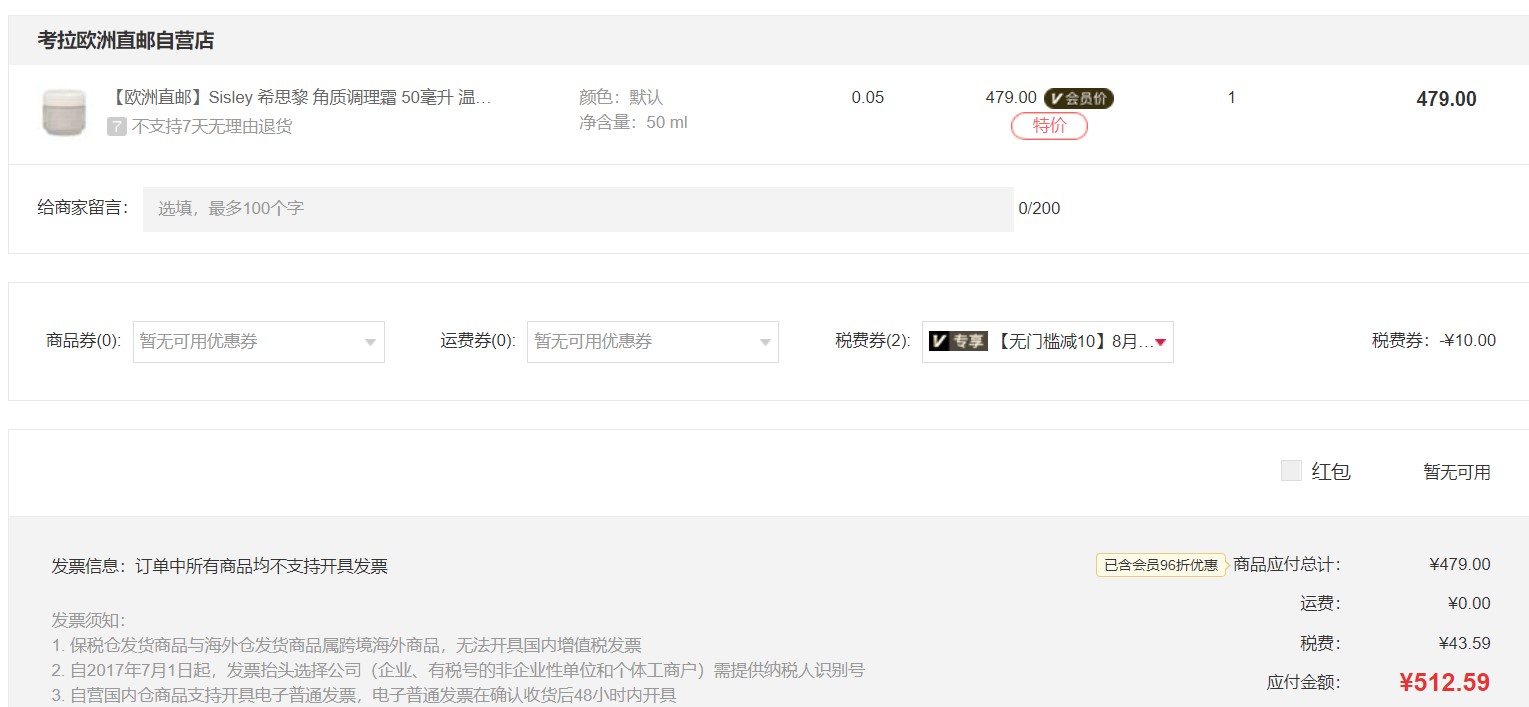Image resolution: width=1529 pixels, height=707 pixels.
Task: Click the 净含量：50 ml text
Action: point(633,123)
